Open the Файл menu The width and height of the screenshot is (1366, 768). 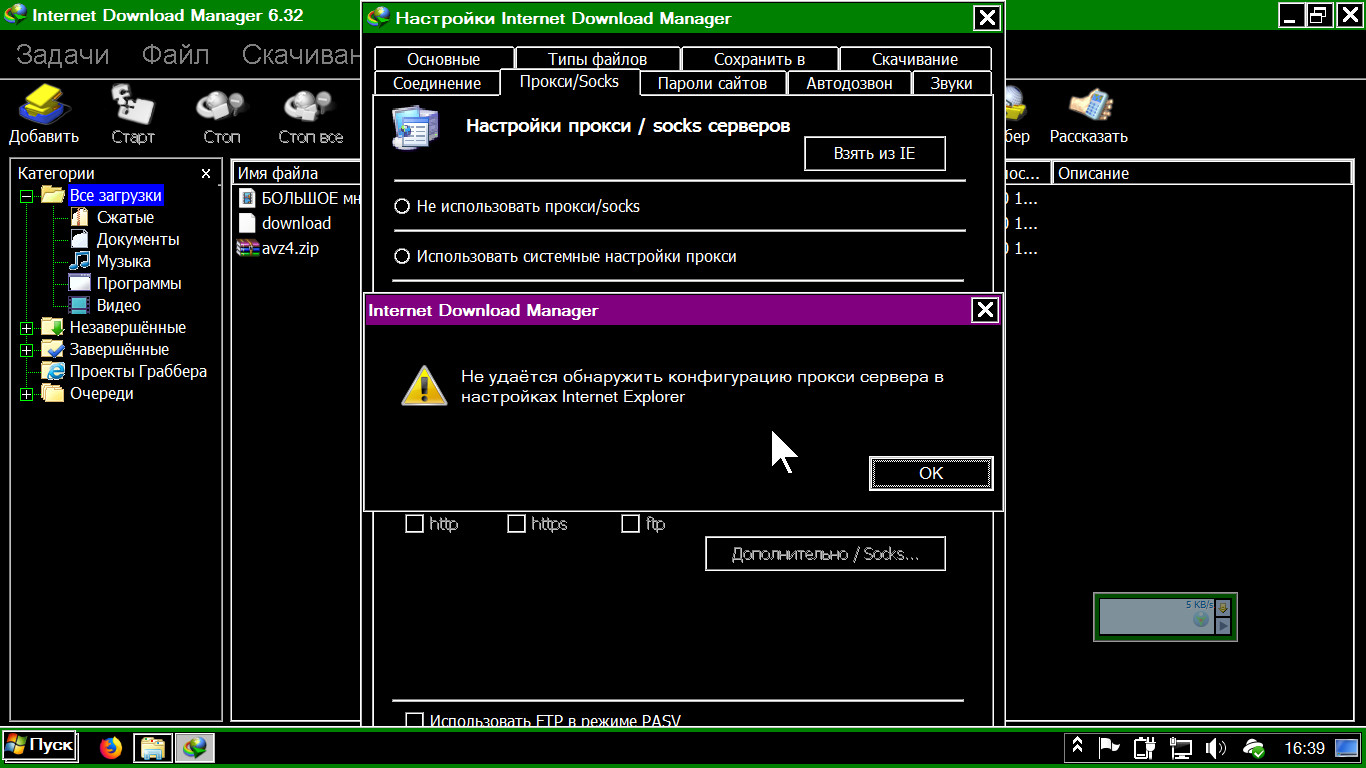point(176,55)
